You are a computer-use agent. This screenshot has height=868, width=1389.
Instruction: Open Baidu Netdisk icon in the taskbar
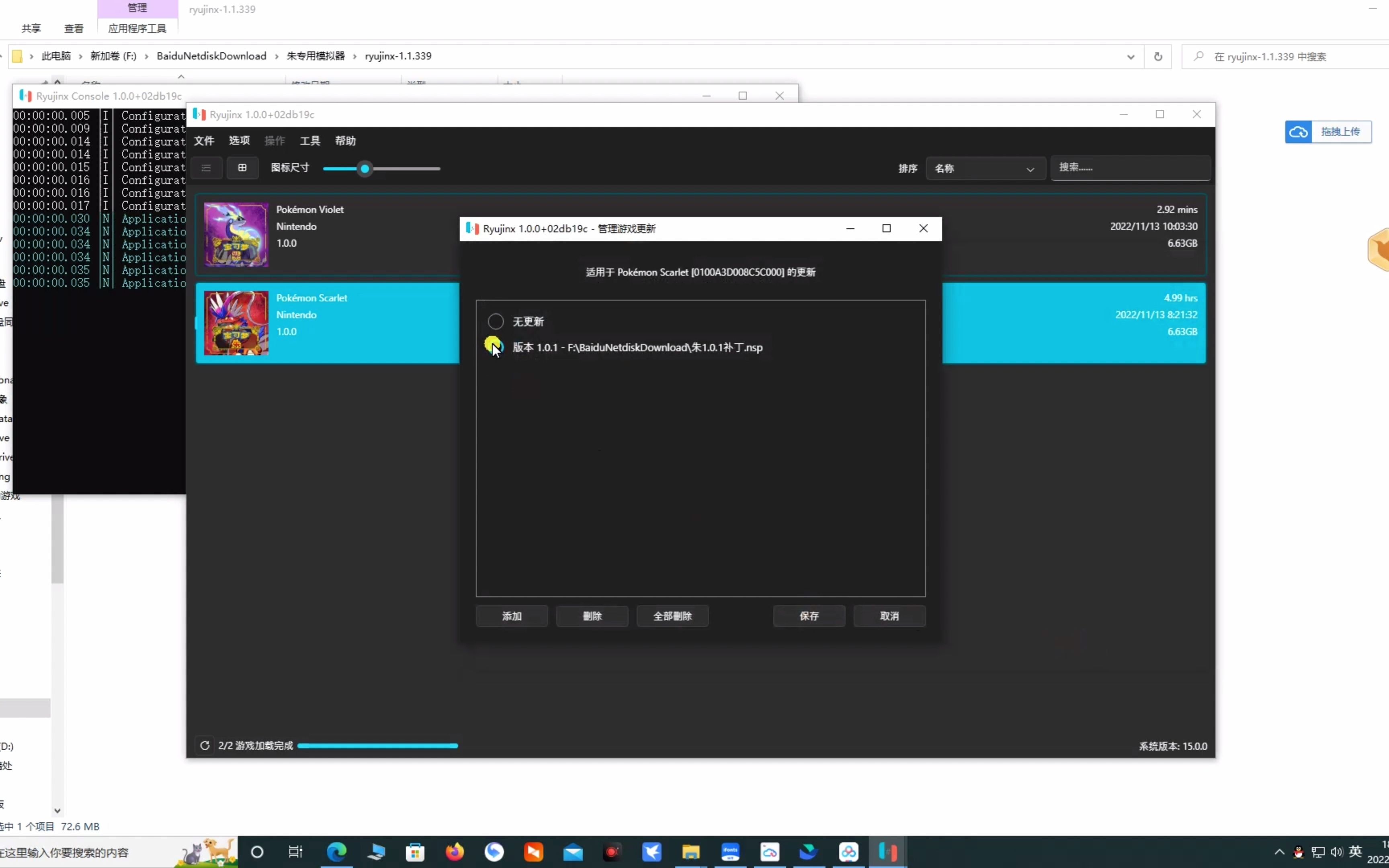pos(848,852)
